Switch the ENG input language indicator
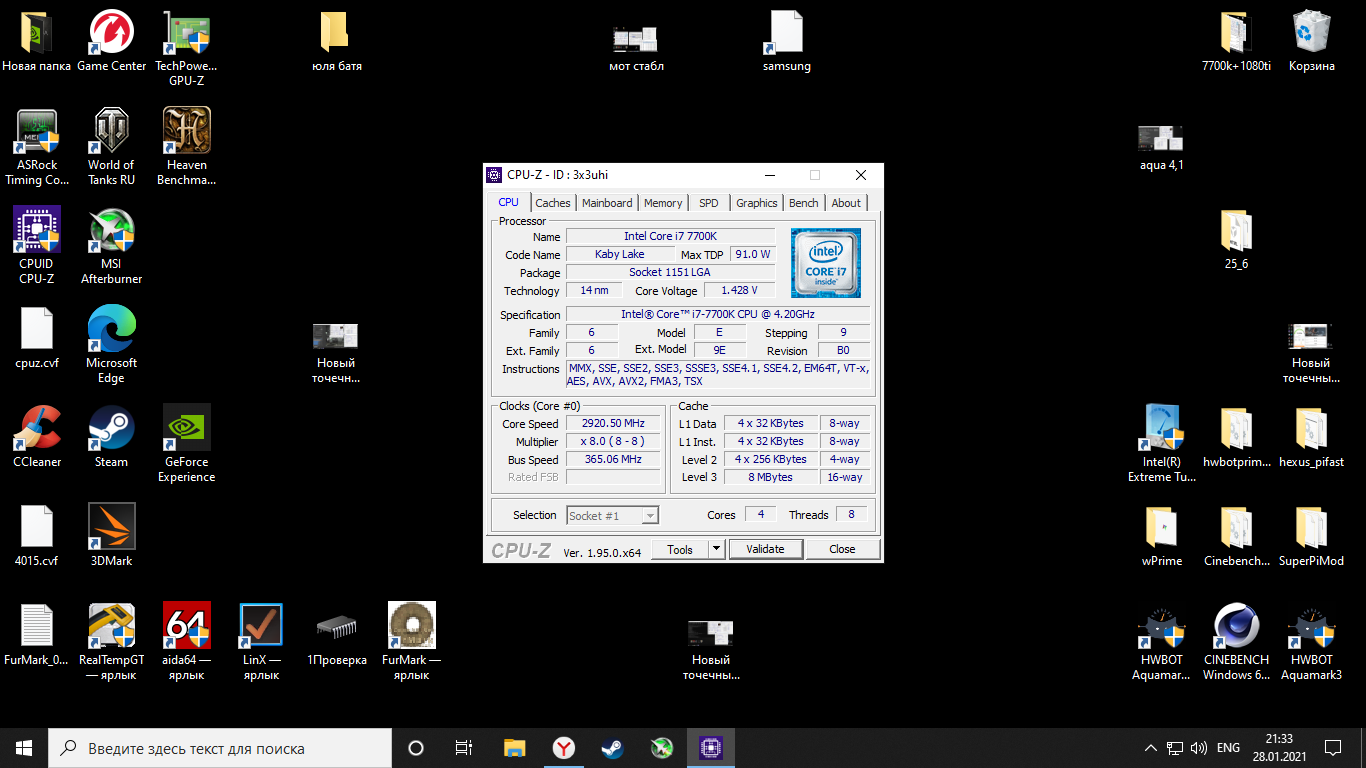Screen dimensions: 1366x768 pyautogui.click(x=1228, y=748)
